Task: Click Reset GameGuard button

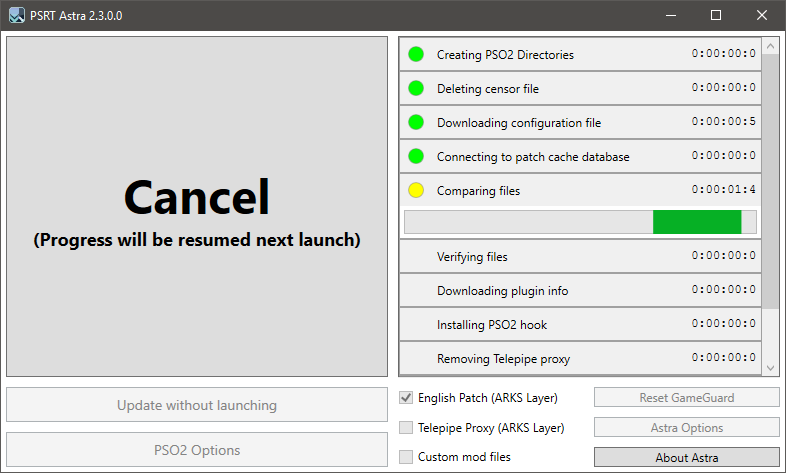Action: click(687, 397)
